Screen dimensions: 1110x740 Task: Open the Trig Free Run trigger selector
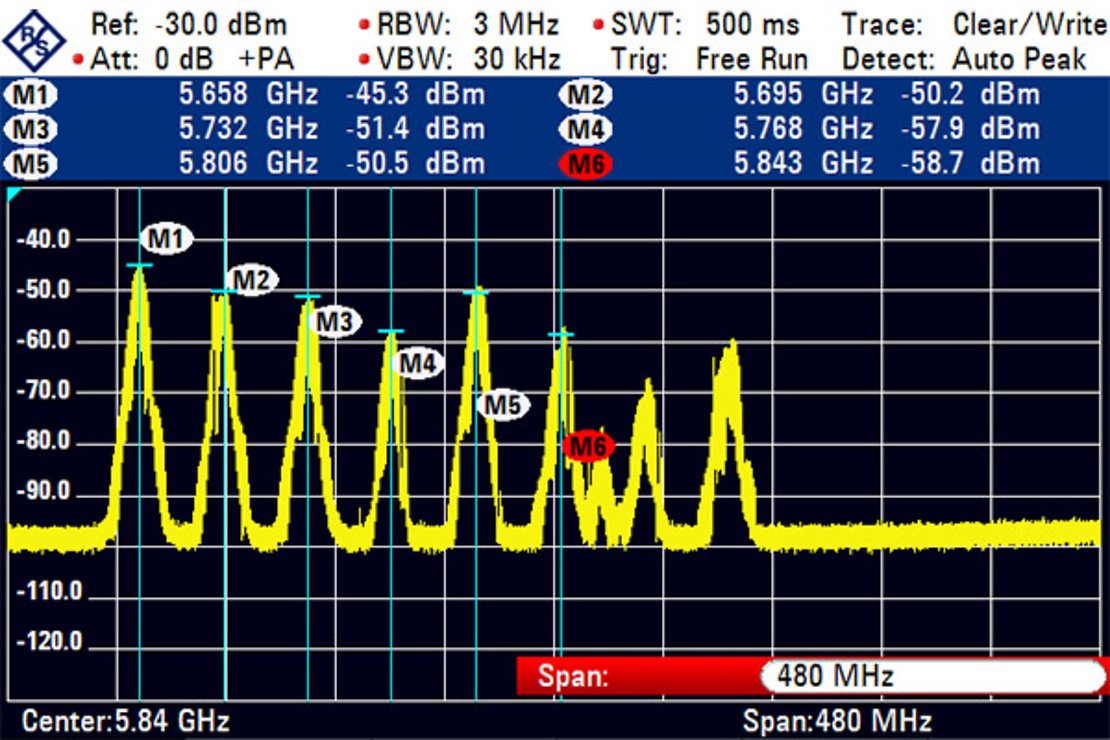pos(708,59)
